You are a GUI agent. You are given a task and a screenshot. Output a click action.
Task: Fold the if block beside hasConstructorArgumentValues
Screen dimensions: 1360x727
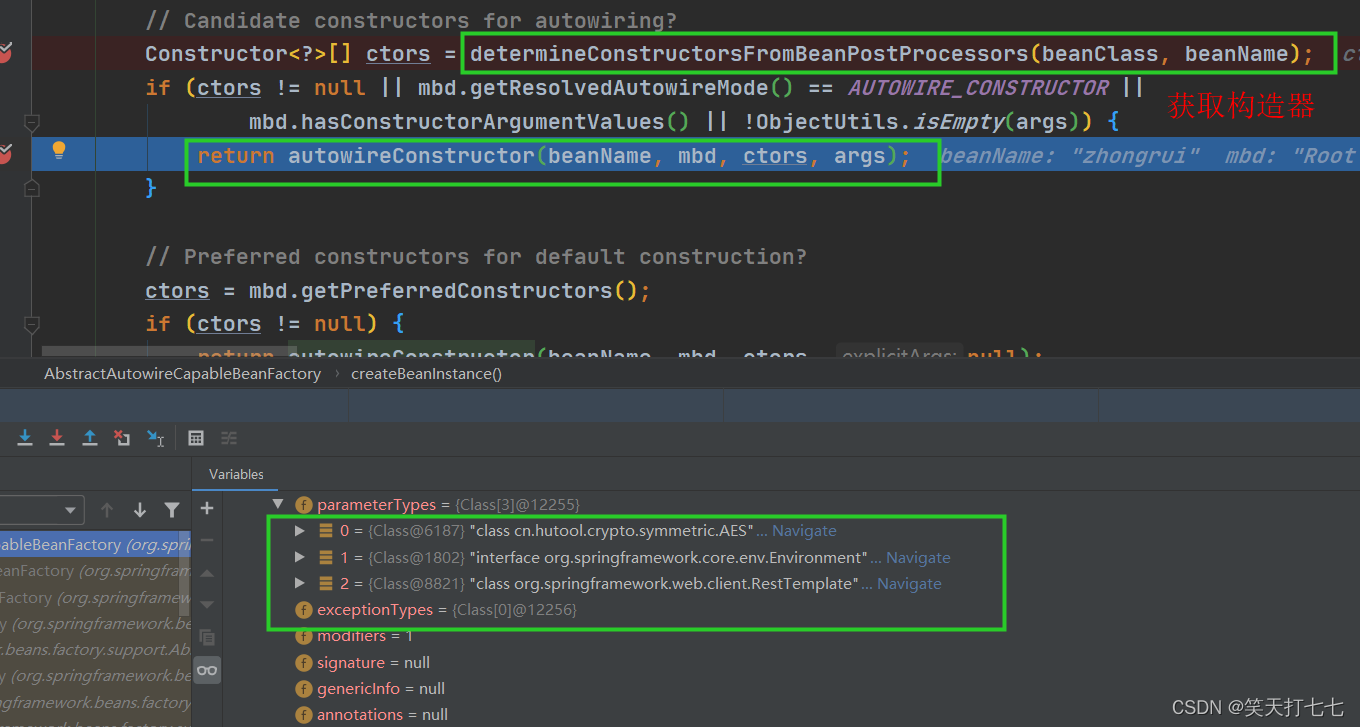point(32,122)
